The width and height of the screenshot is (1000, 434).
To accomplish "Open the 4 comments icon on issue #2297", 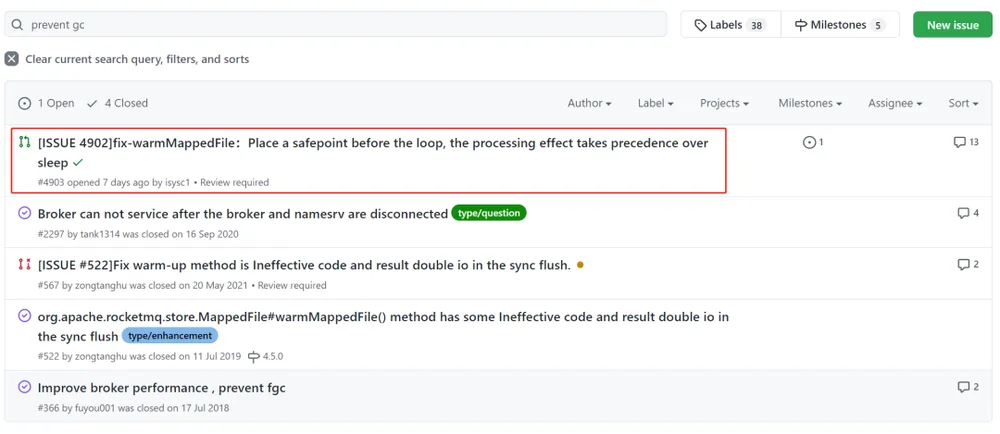I will (968, 213).
